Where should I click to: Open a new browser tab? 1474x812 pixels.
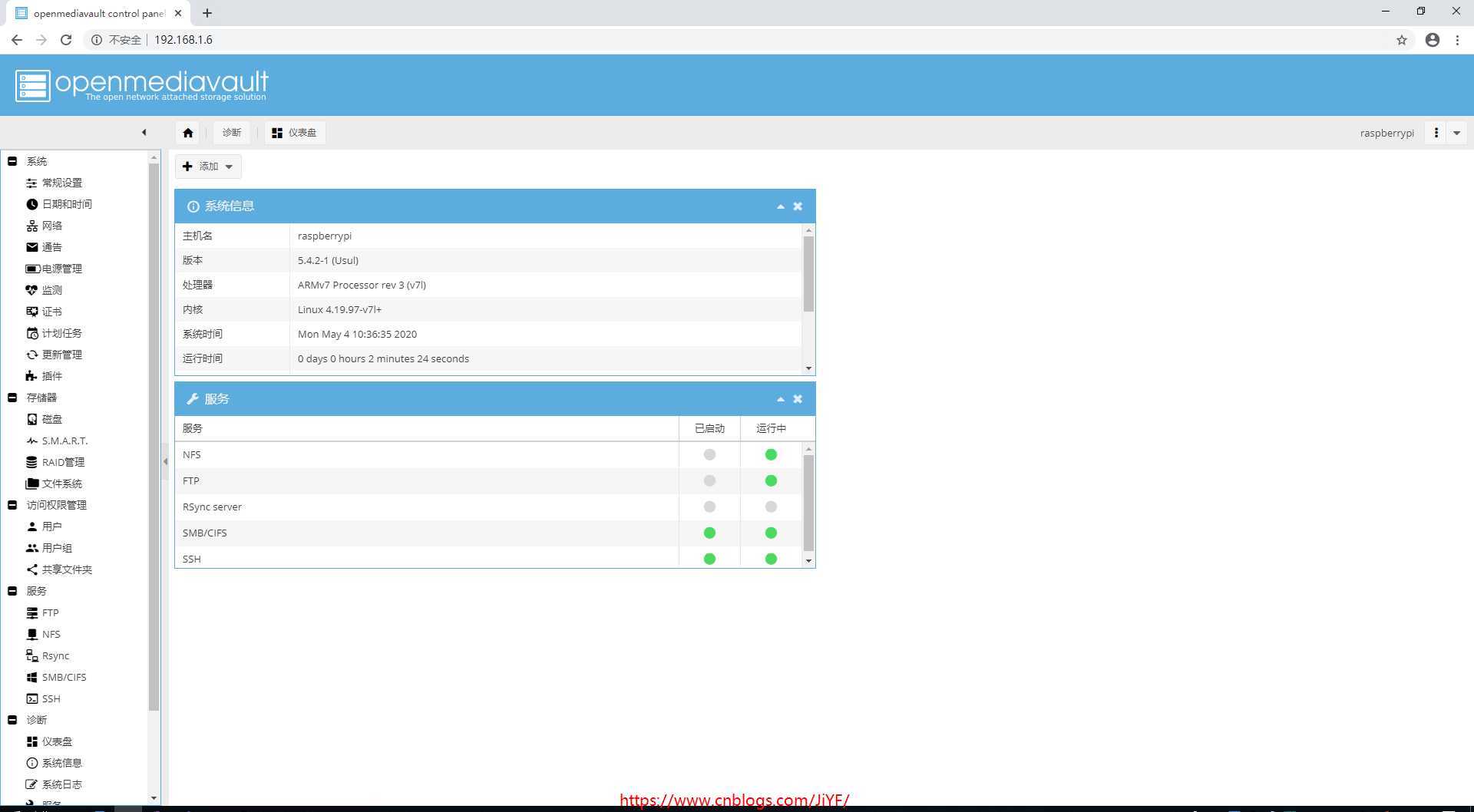207,13
